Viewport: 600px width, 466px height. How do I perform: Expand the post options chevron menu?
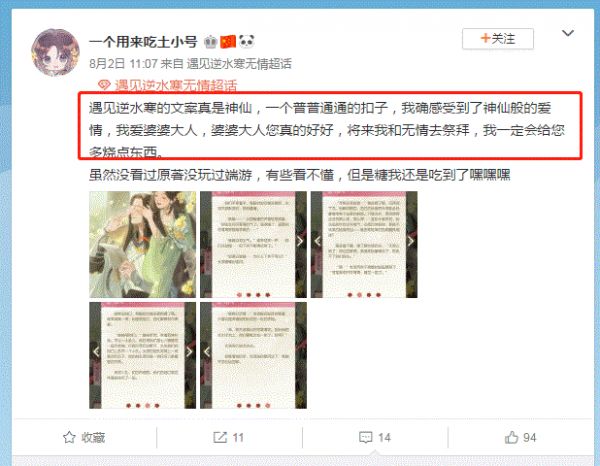click(568, 33)
